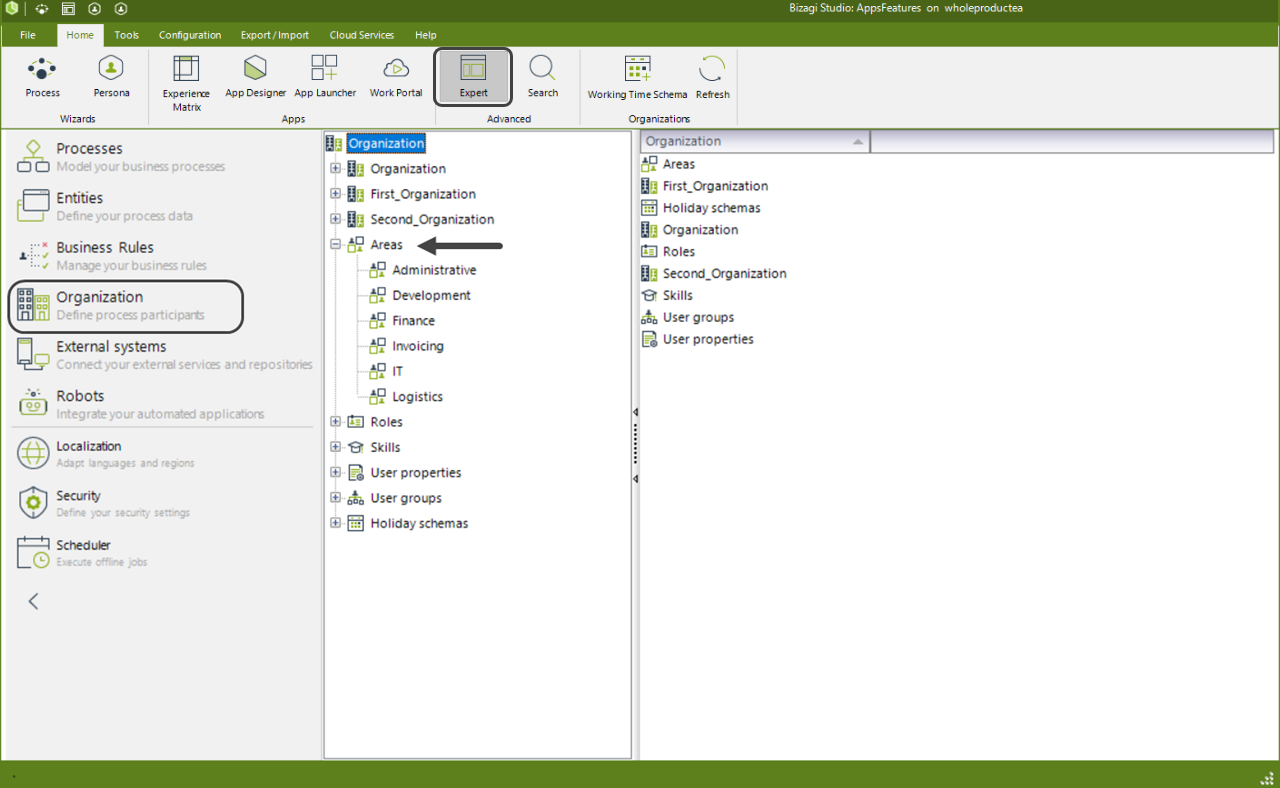Select the Organization module
Image resolution: width=1280 pixels, height=788 pixels.
pos(126,306)
